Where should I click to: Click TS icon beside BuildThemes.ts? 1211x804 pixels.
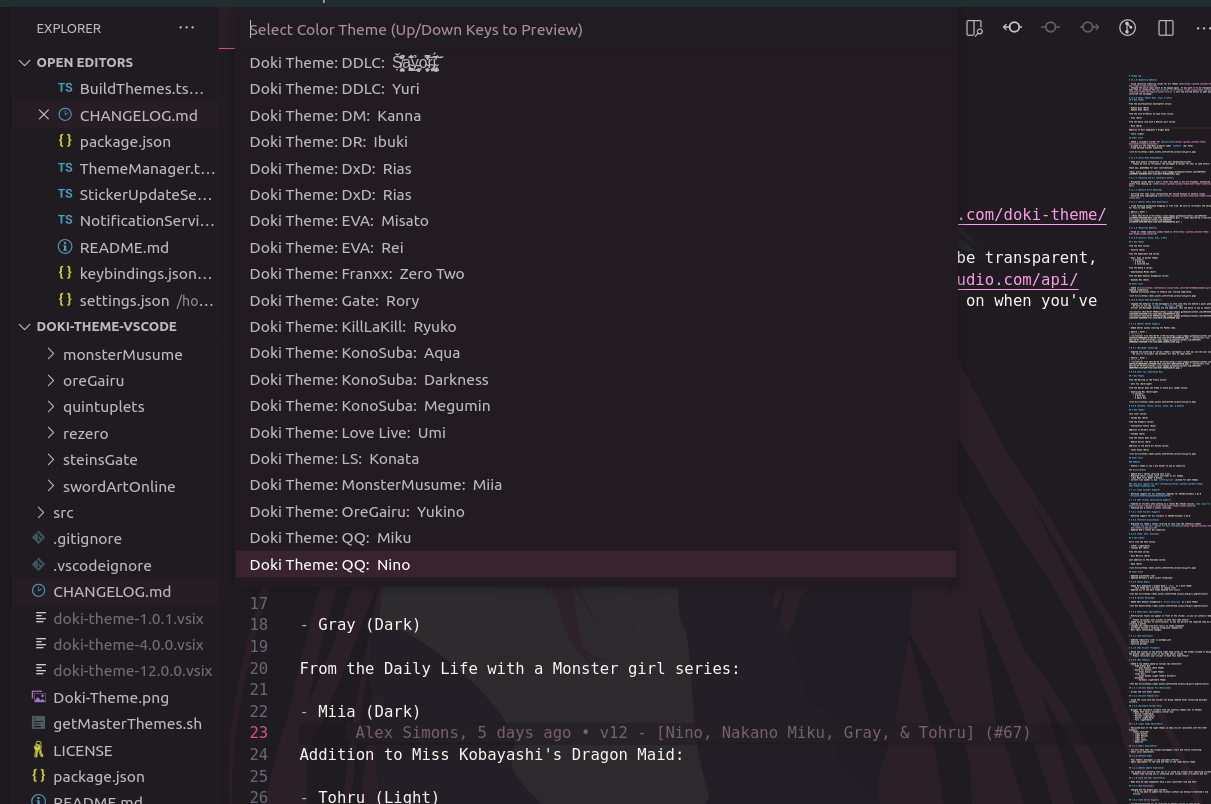[x=65, y=89]
